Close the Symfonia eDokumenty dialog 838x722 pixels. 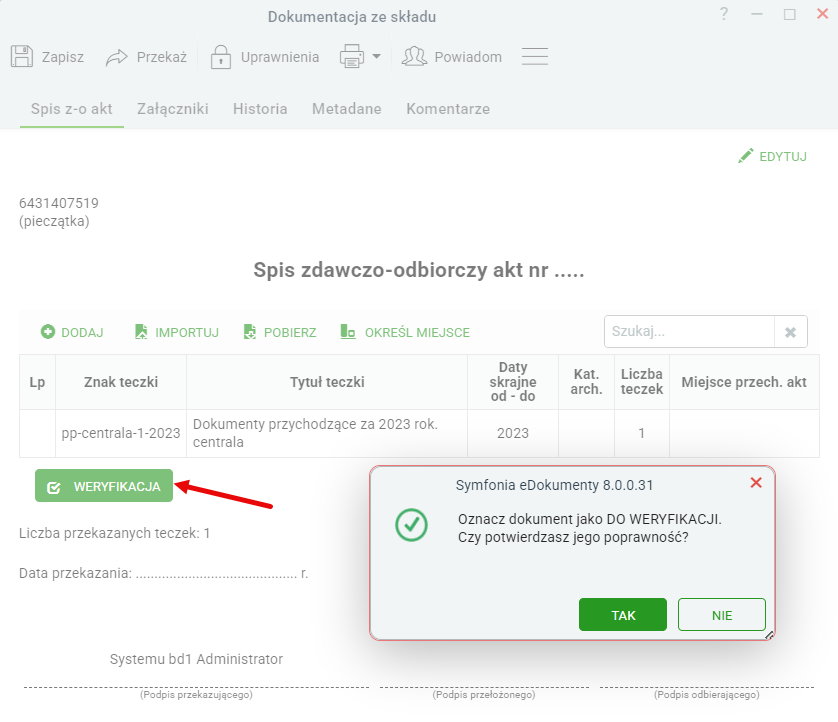[756, 483]
